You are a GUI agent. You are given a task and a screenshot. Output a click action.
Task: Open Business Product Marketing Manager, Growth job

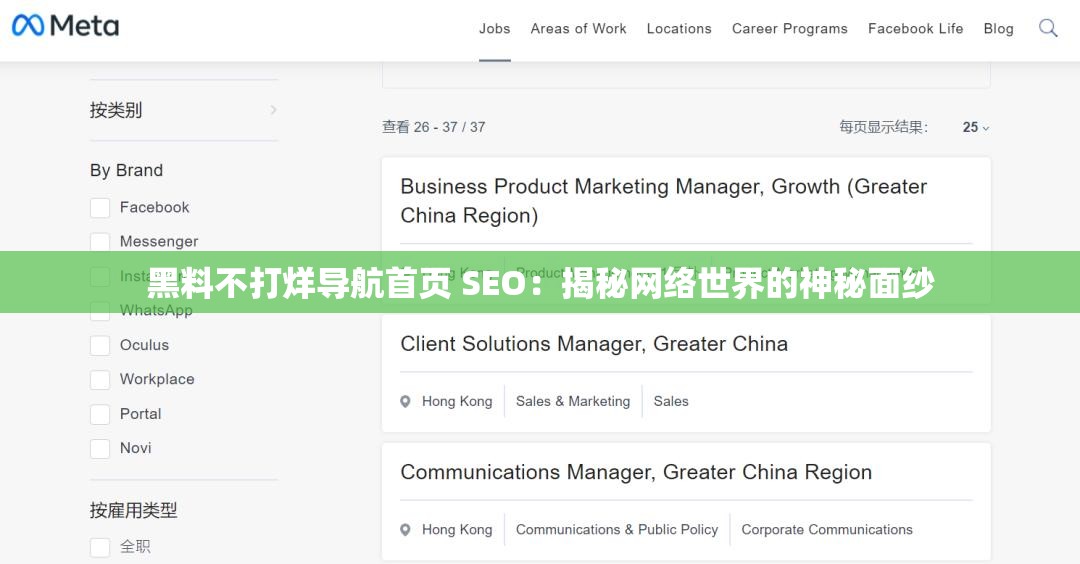[x=663, y=201]
